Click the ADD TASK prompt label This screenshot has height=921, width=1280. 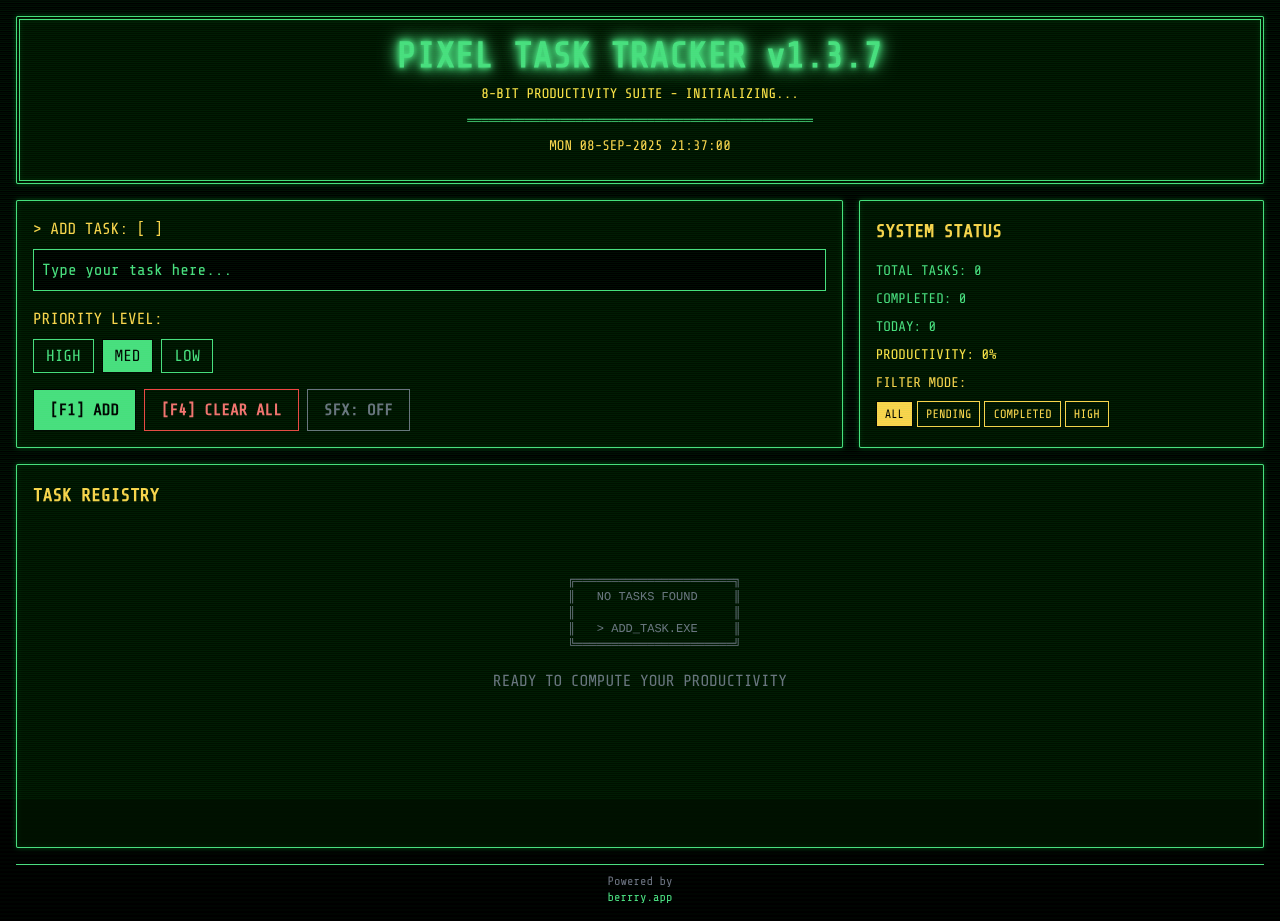pyautogui.click(x=98, y=227)
